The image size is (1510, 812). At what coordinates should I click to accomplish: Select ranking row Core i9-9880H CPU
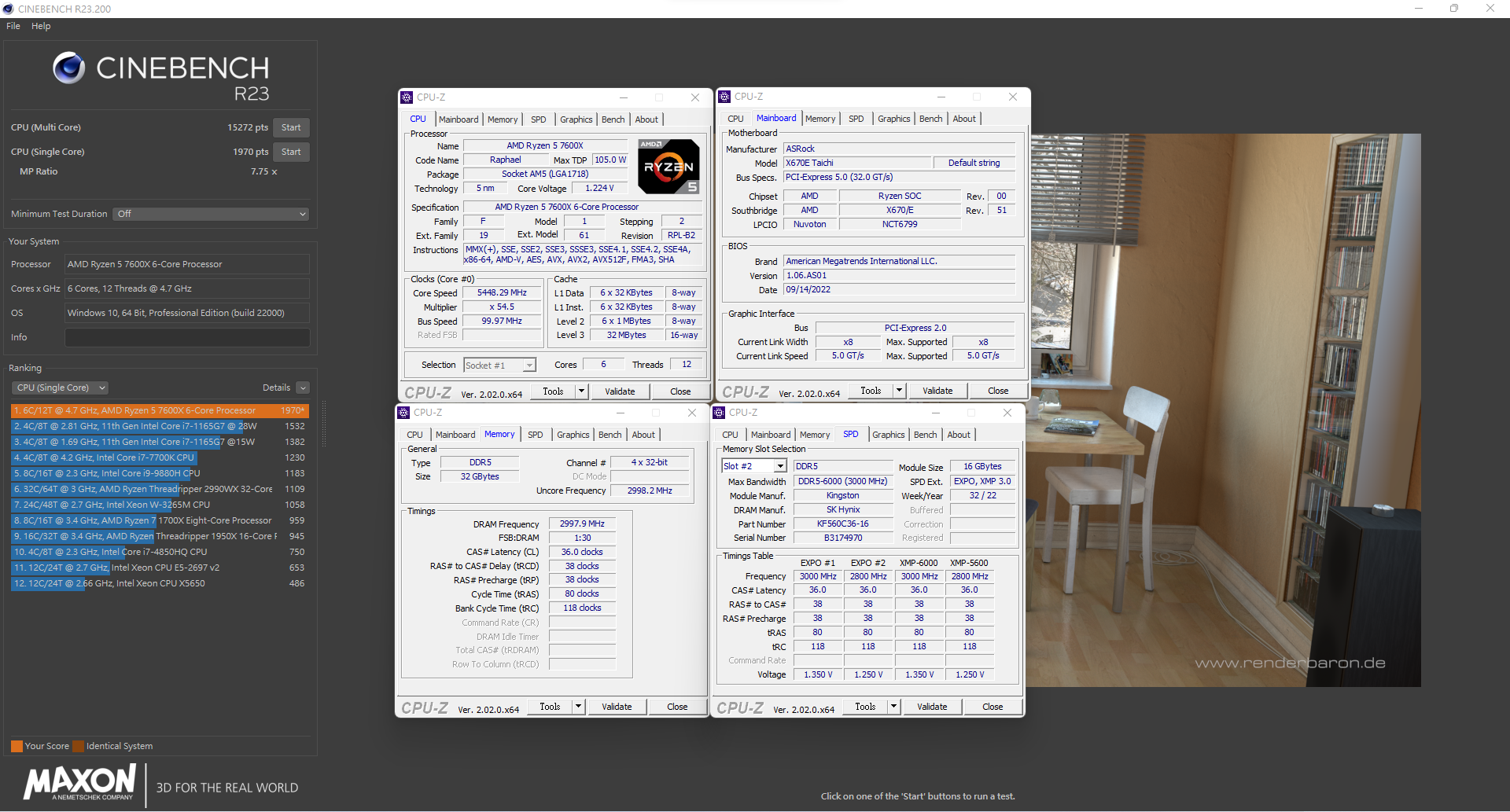coord(160,473)
